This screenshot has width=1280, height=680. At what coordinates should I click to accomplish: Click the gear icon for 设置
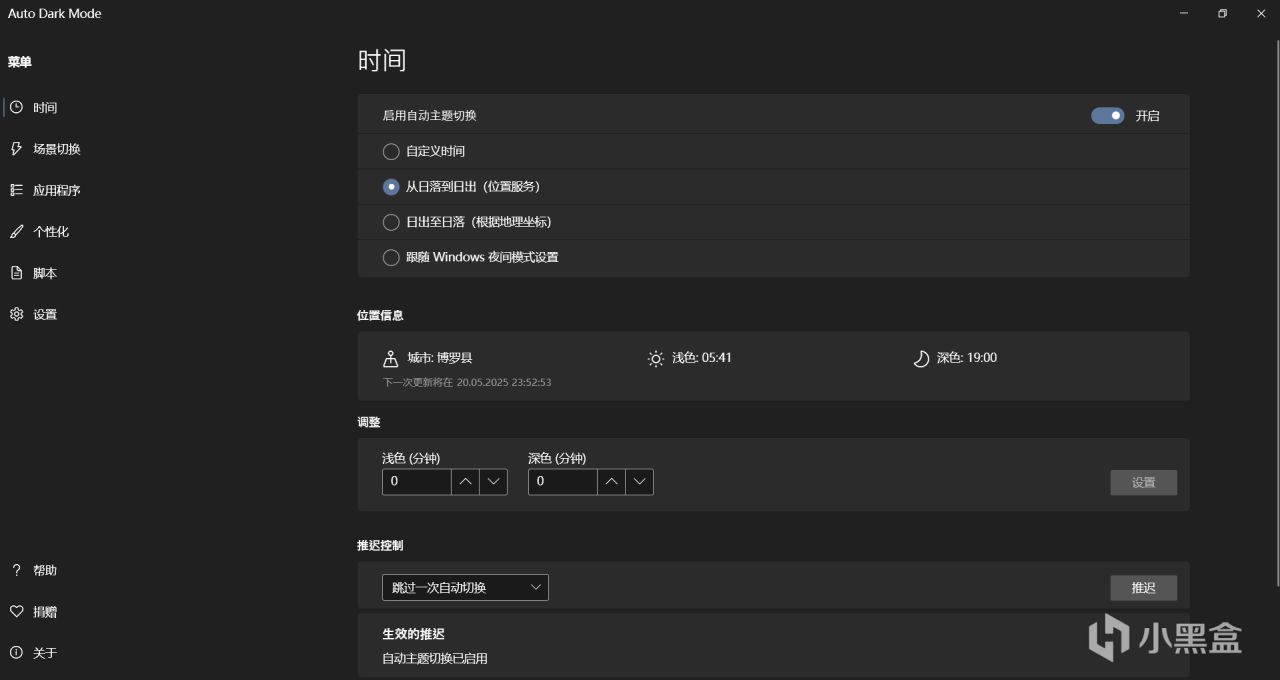(16, 314)
